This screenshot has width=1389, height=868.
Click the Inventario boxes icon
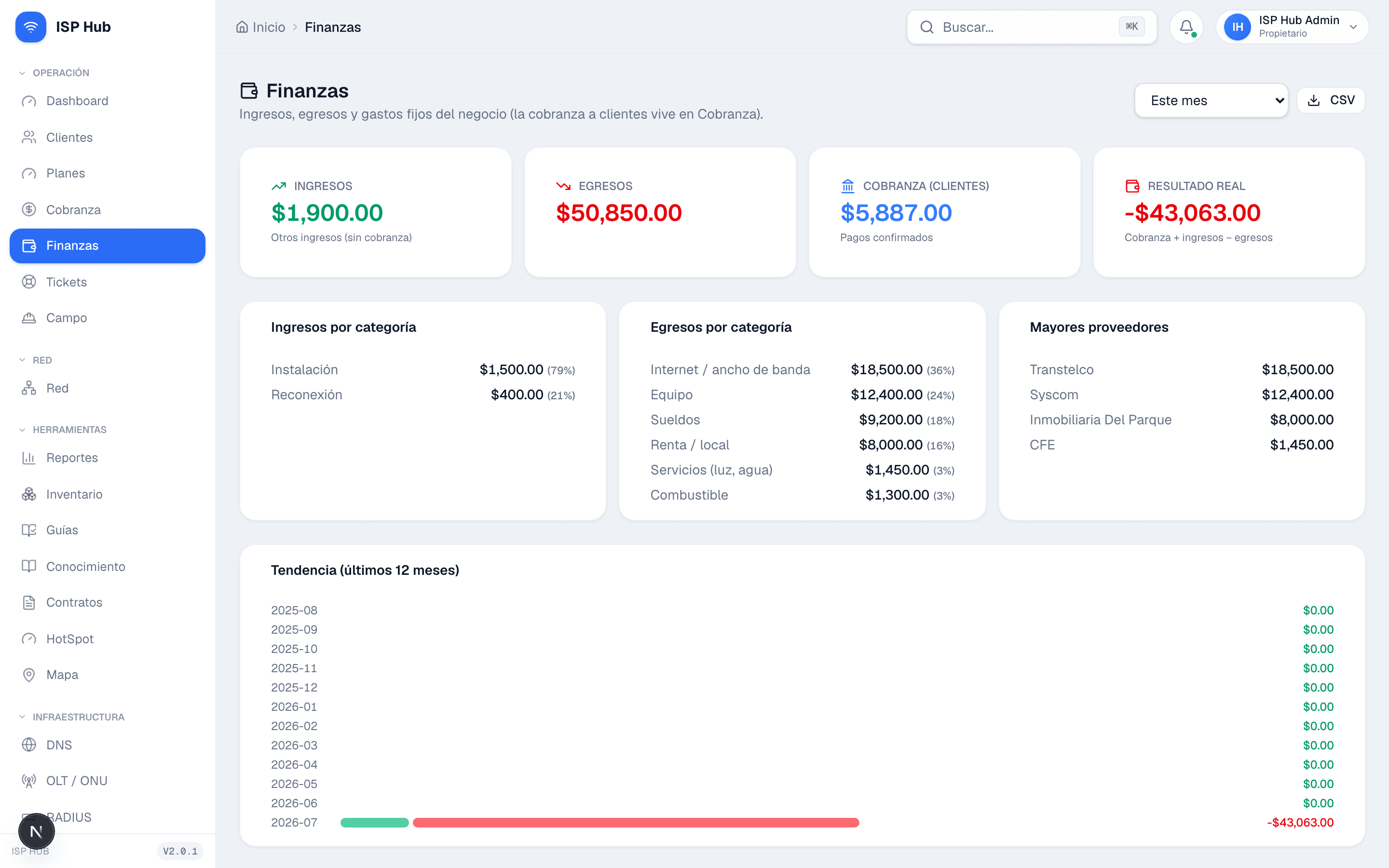tap(29, 494)
